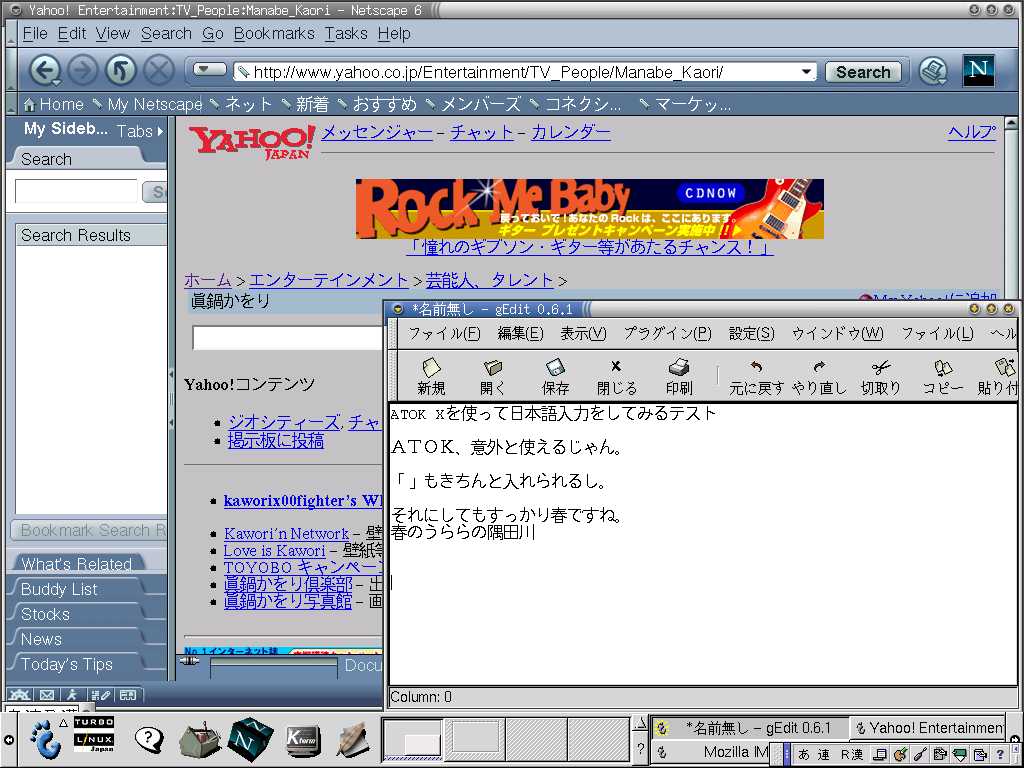
Task: Expand the Stocks sidebar panel
Action: [x=44, y=614]
